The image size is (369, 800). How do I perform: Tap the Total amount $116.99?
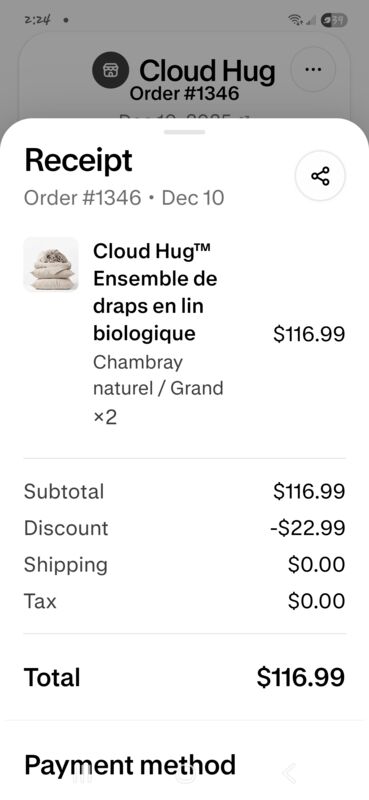tap(301, 678)
